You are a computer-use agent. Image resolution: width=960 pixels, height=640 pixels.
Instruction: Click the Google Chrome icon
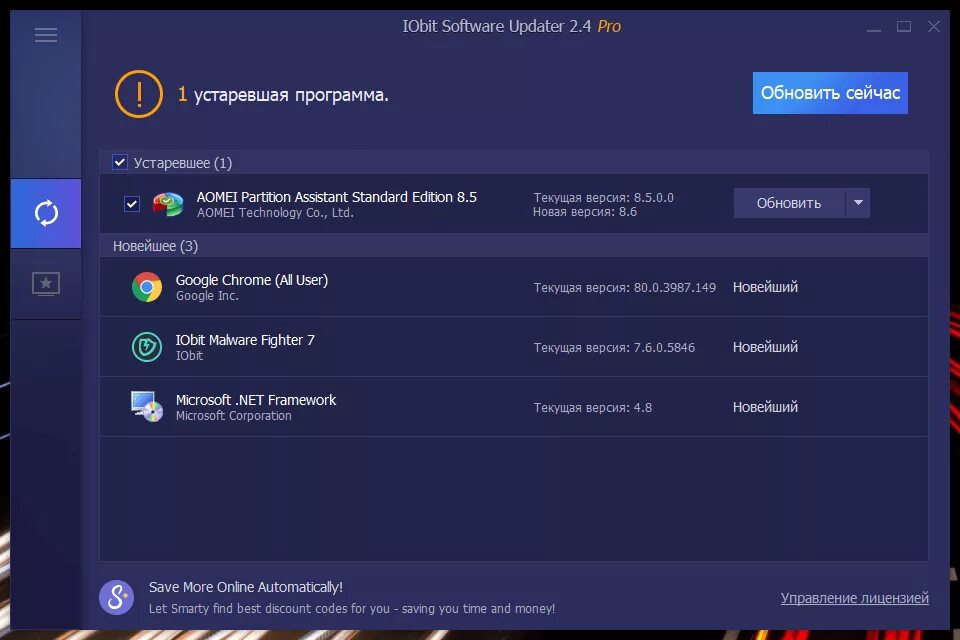(147, 287)
